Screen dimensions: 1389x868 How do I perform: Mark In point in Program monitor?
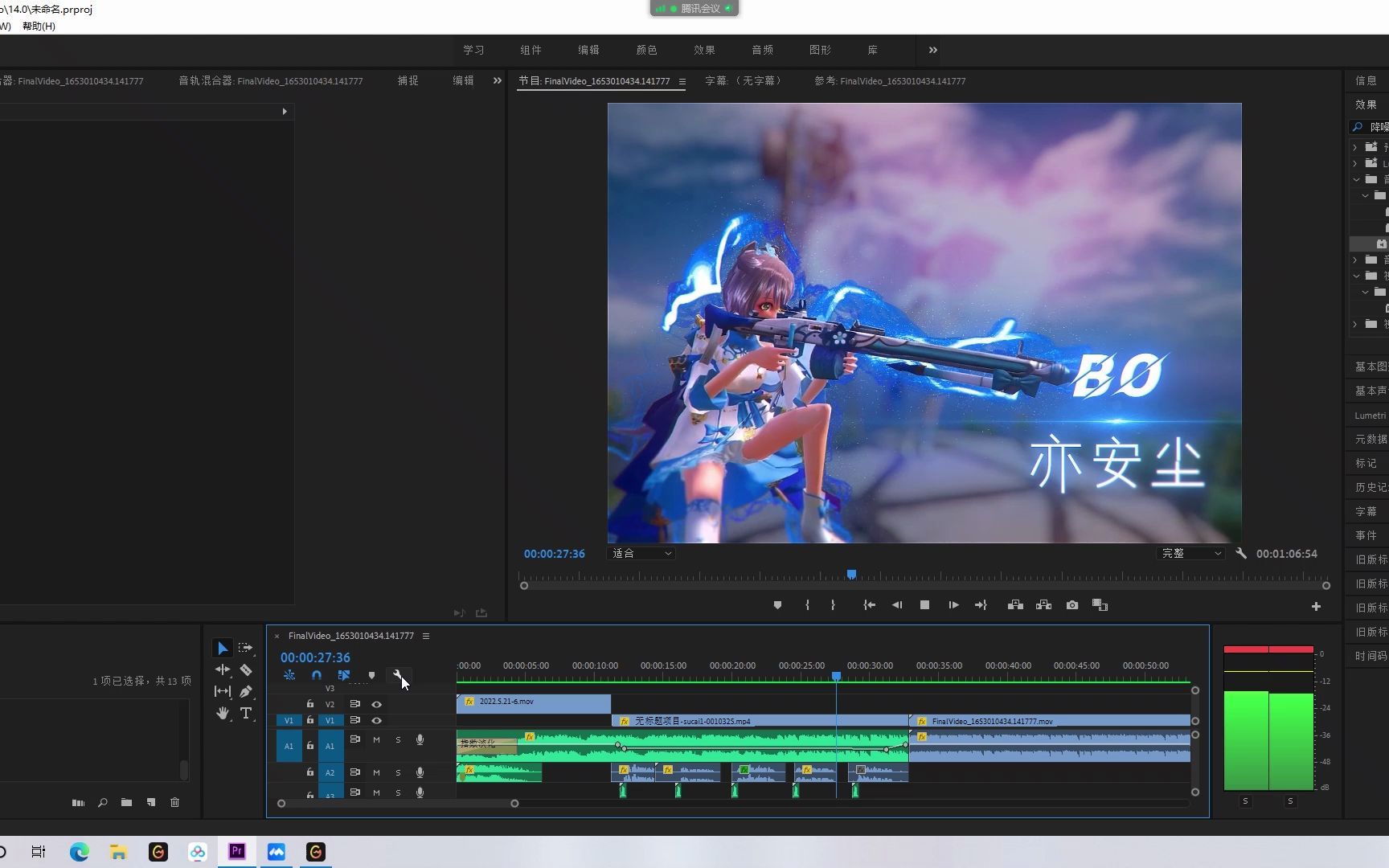(807, 605)
